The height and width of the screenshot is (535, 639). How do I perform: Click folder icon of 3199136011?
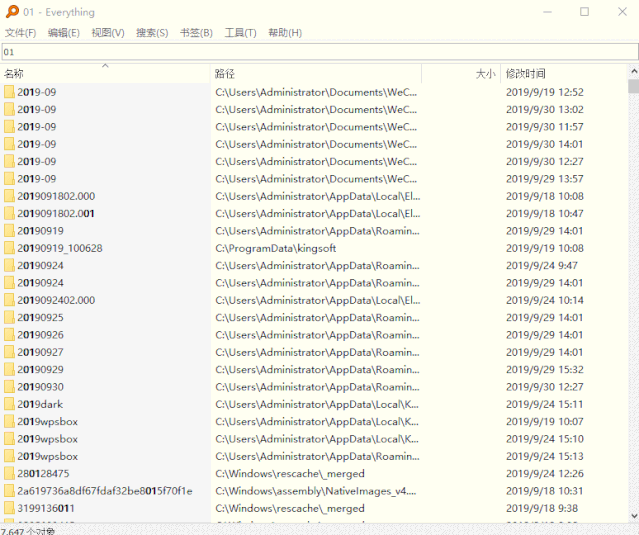[x=9, y=508]
